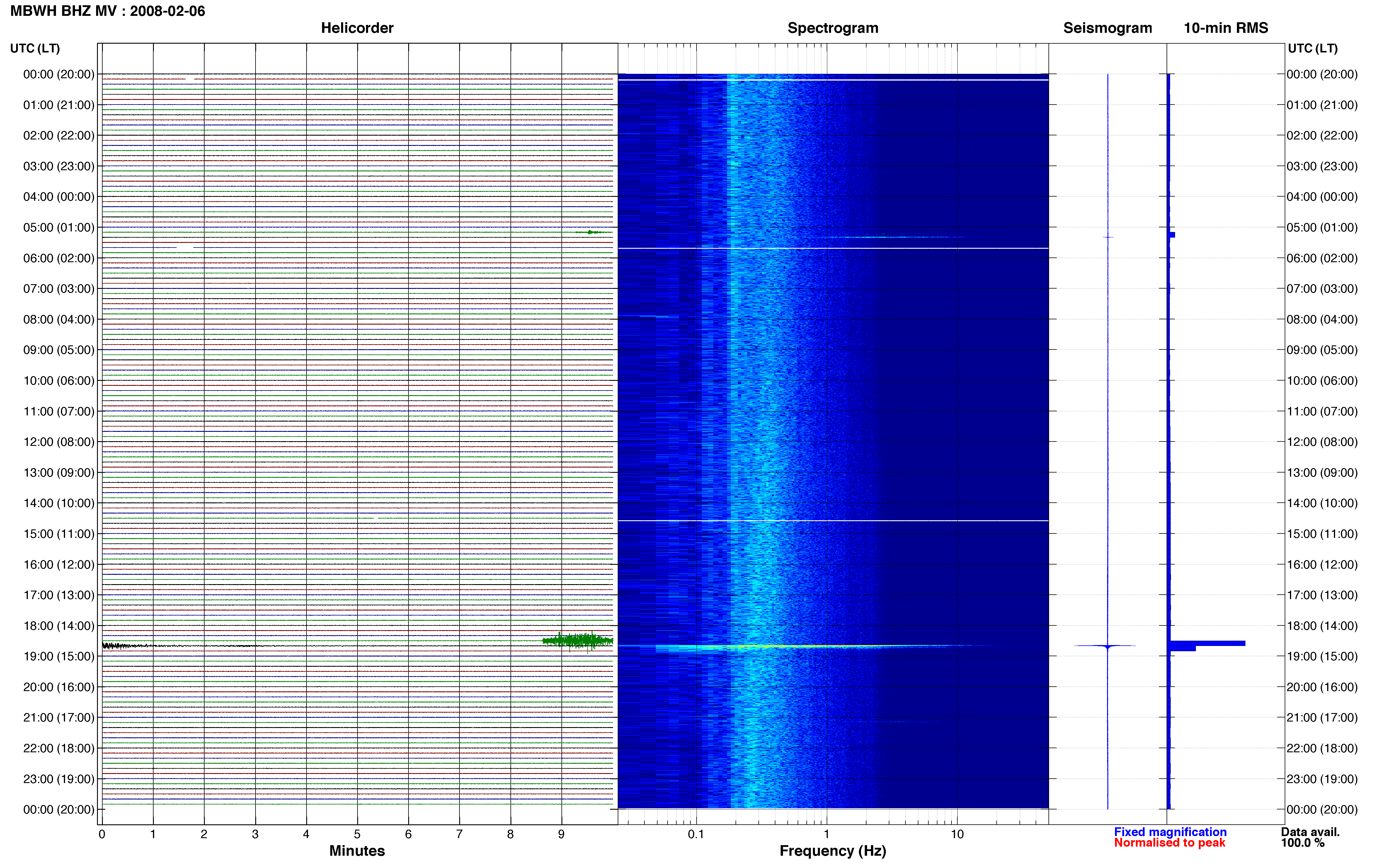Screen dimensions: 1389x868
Task: Click the Normalised to peak legend text
Action: click(1169, 843)
